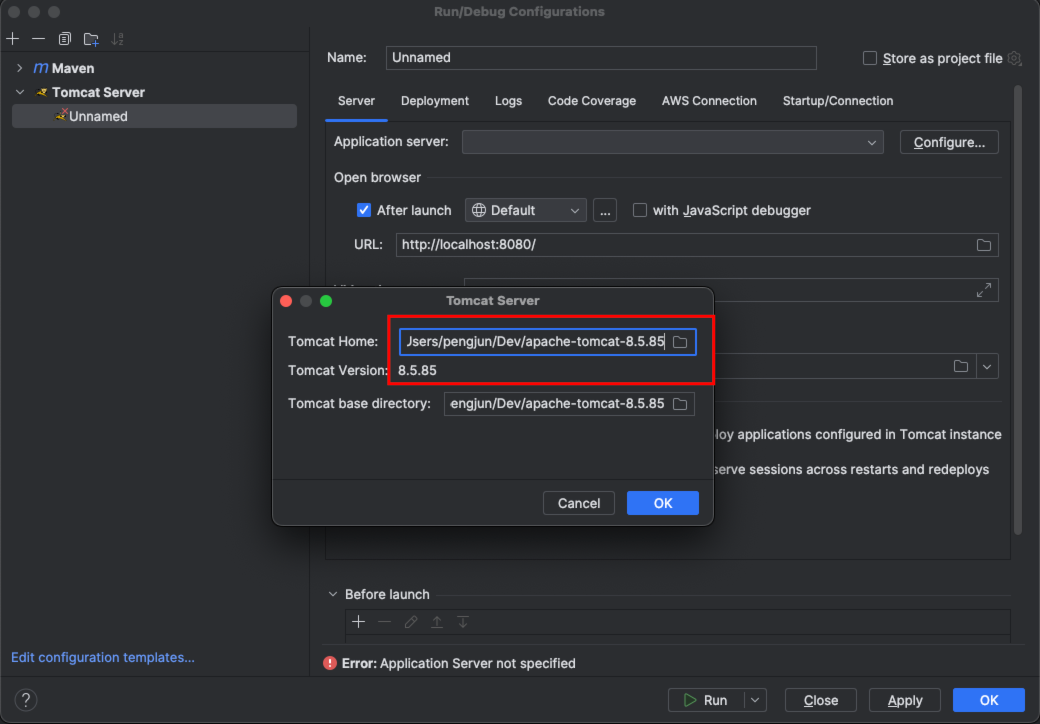The image size is (1040, 724).
Task: Click the red error icon
Action: (x=330, y=663)
